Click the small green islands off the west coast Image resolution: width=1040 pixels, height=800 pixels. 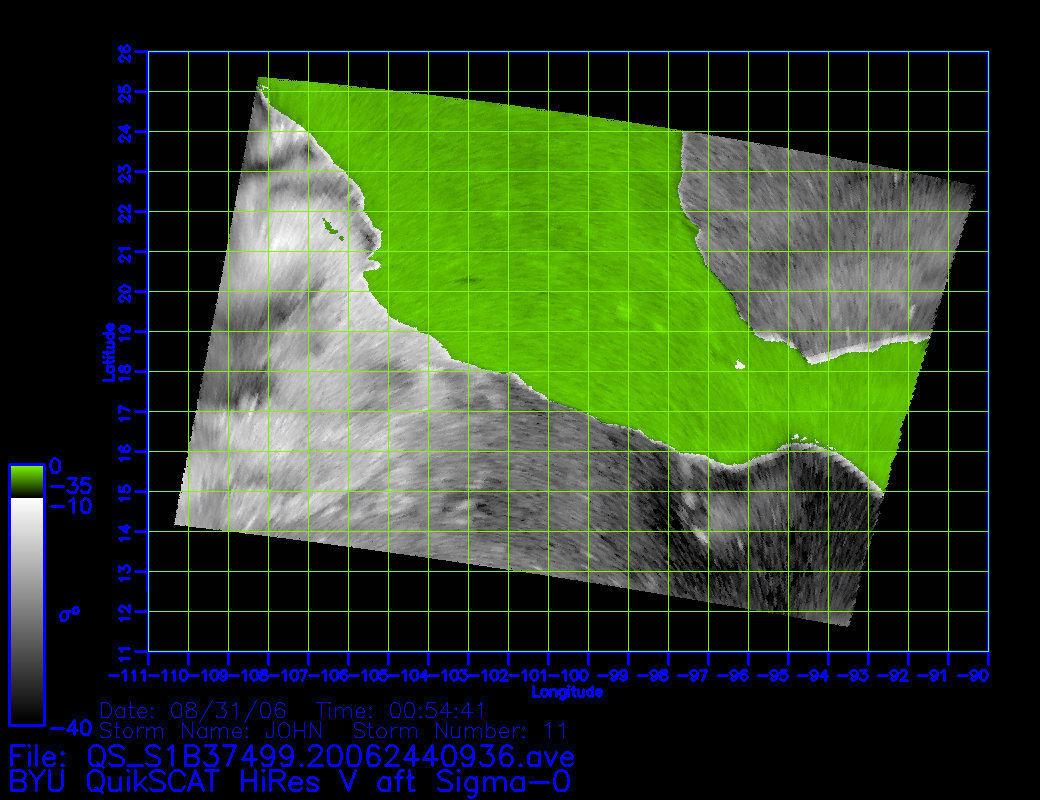(332, 229)
